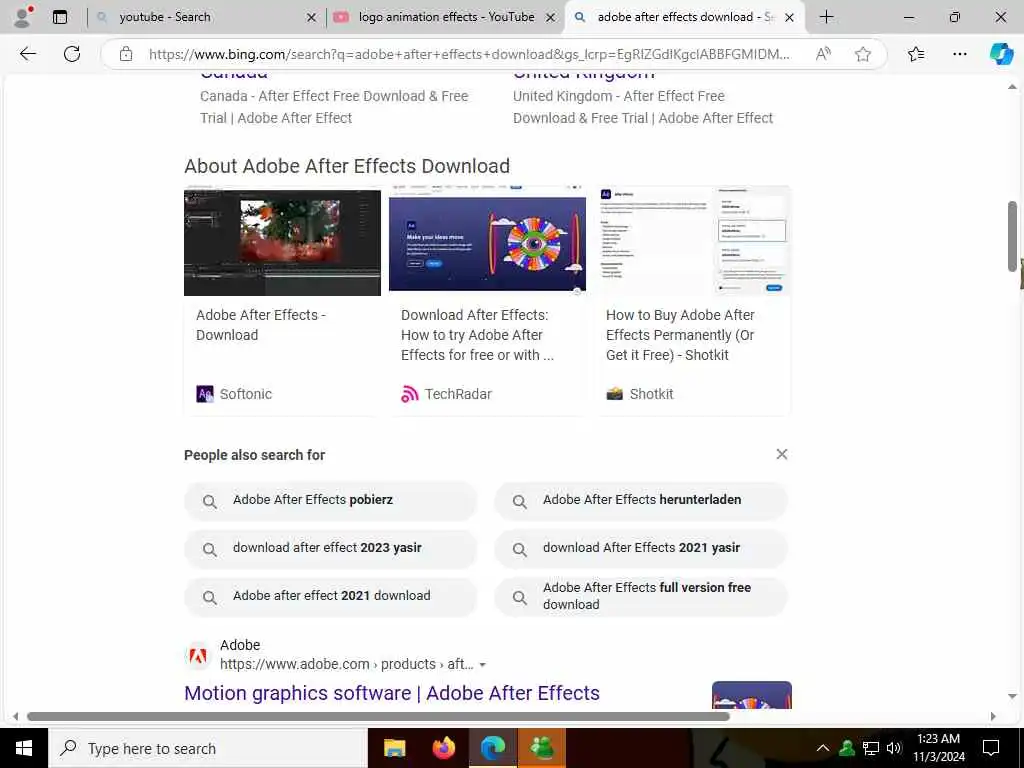Click the Softonic source icon
Screen dimensions: 1024x768
point(205,394)
